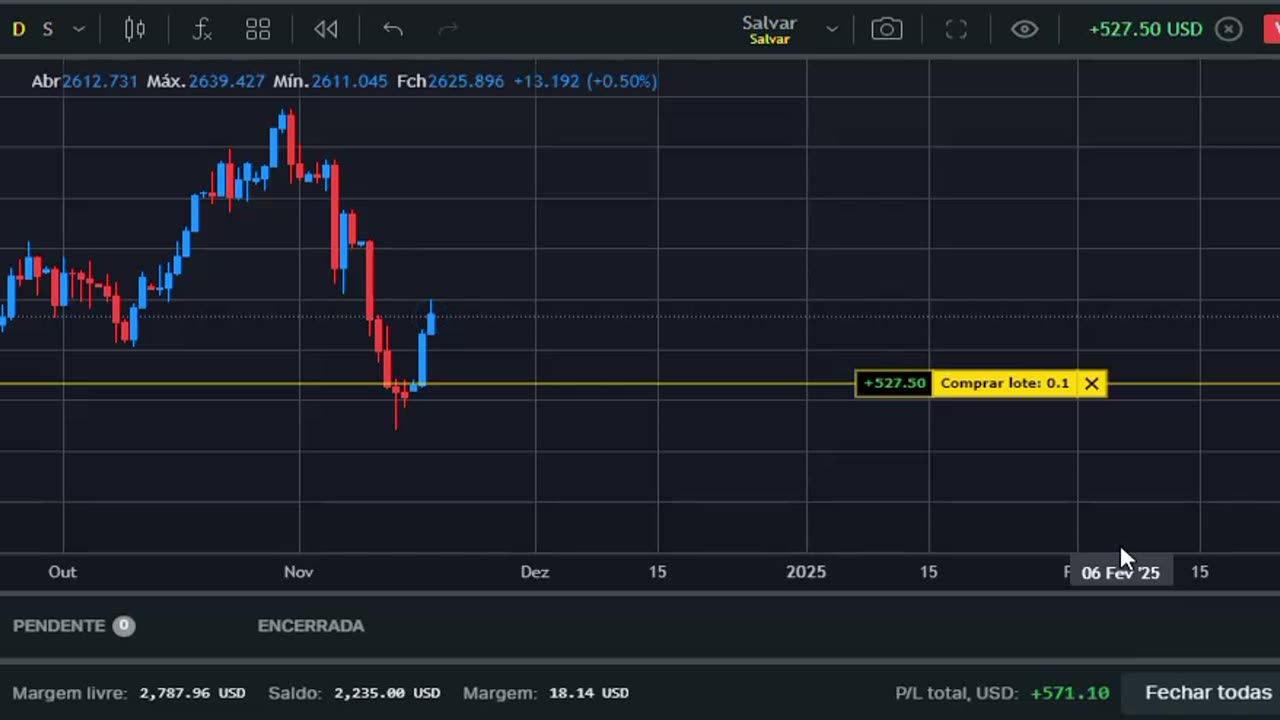Click the Fechar todas button
Screen dimensions: 1280x720
tap(1208, 692)
